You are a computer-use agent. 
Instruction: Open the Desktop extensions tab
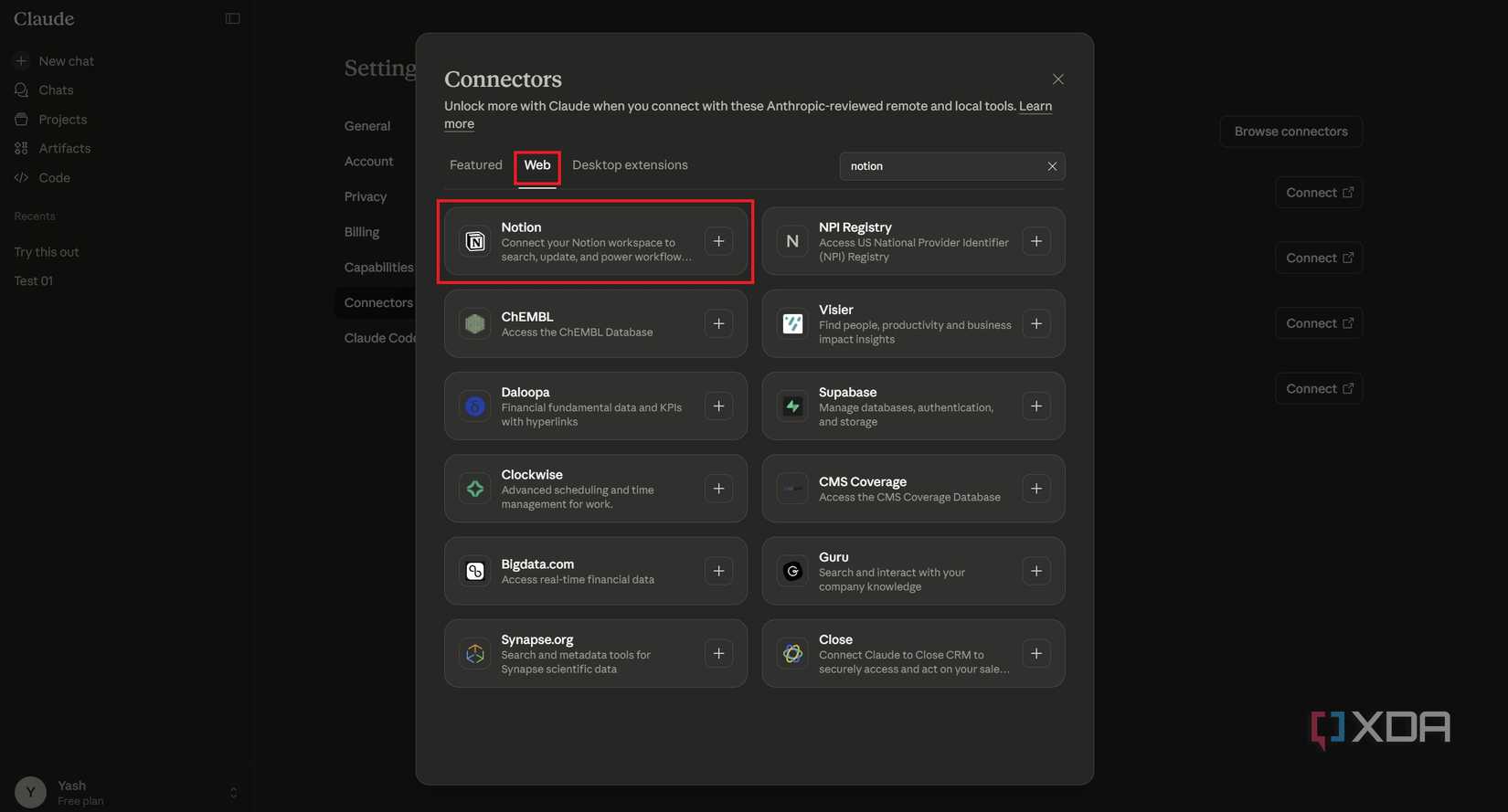pos(630,165)
